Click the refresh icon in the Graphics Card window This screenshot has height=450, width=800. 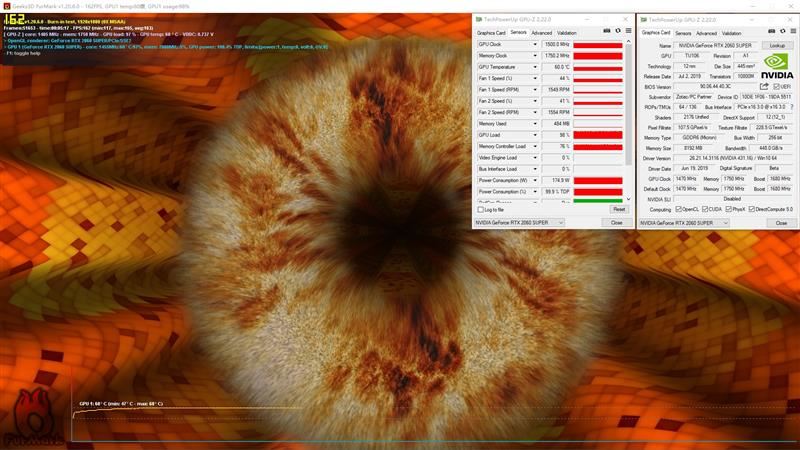coord(783,32)
